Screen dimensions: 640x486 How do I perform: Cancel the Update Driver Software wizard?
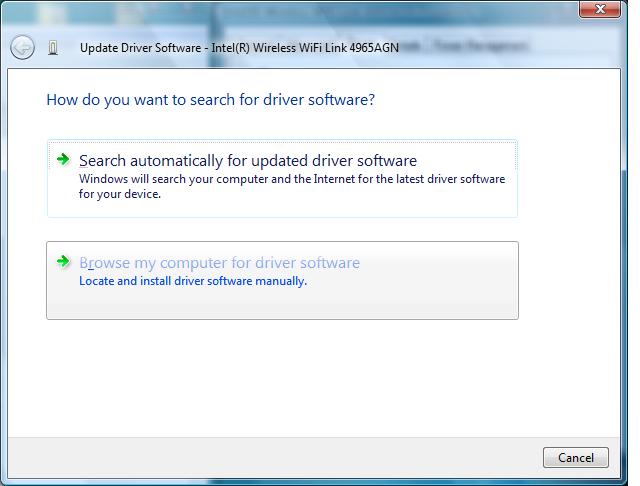click(576, 457)
